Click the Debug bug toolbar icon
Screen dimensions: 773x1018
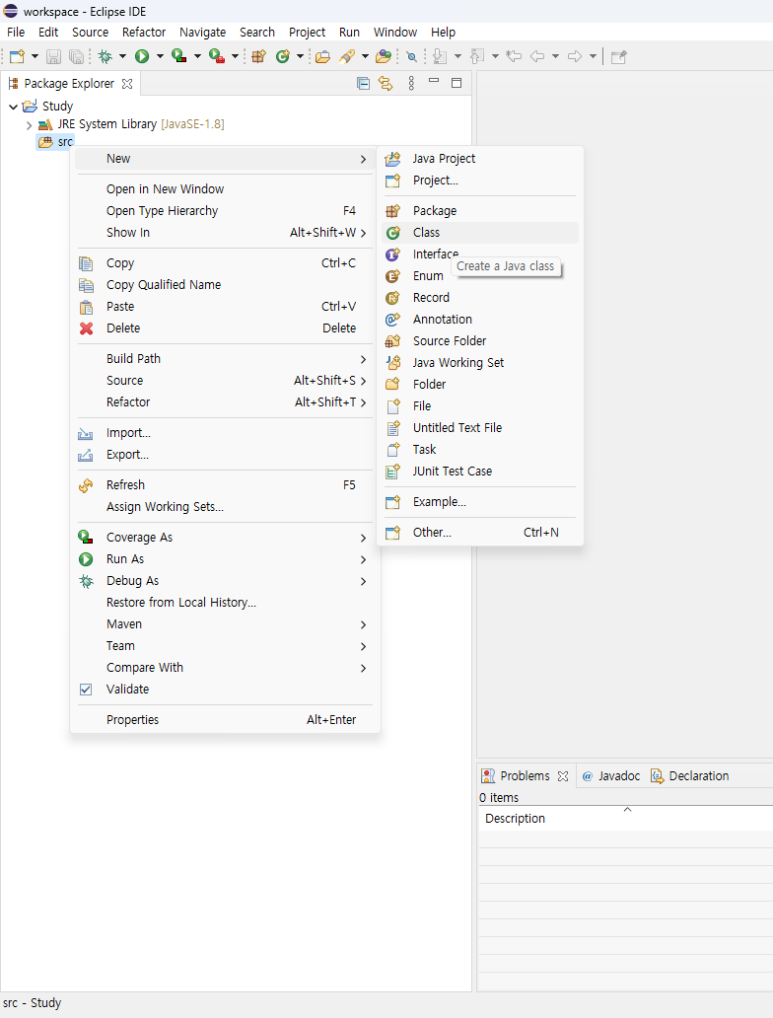click(x=105, y=56)
